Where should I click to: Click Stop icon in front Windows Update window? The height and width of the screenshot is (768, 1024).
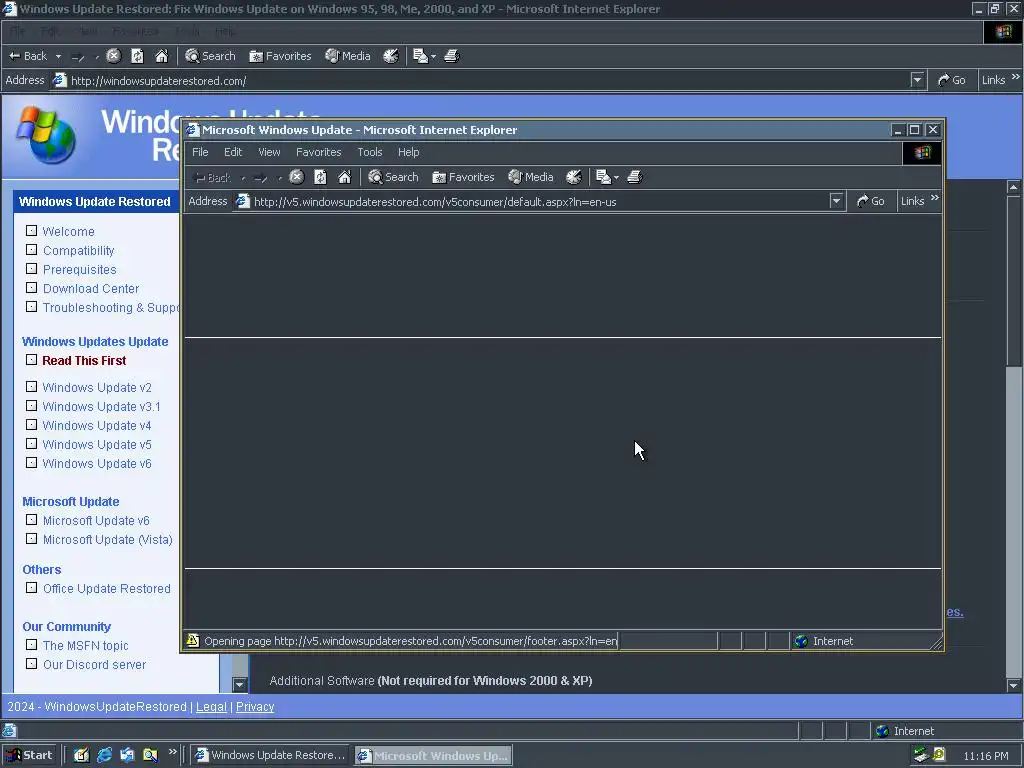pyautogui.click(x=296, y=177)
